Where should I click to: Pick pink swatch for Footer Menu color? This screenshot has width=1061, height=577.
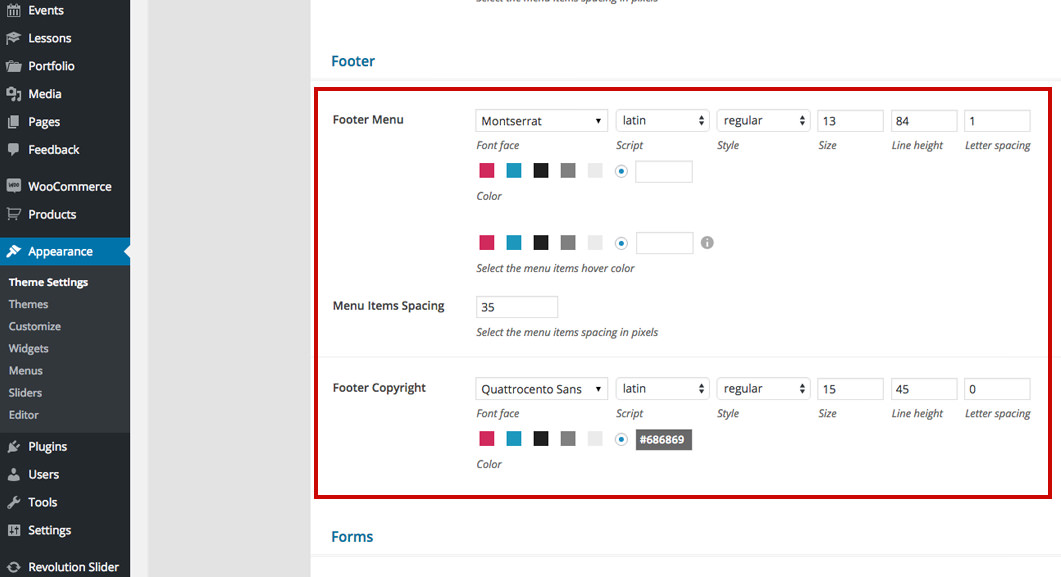[487, 170]
